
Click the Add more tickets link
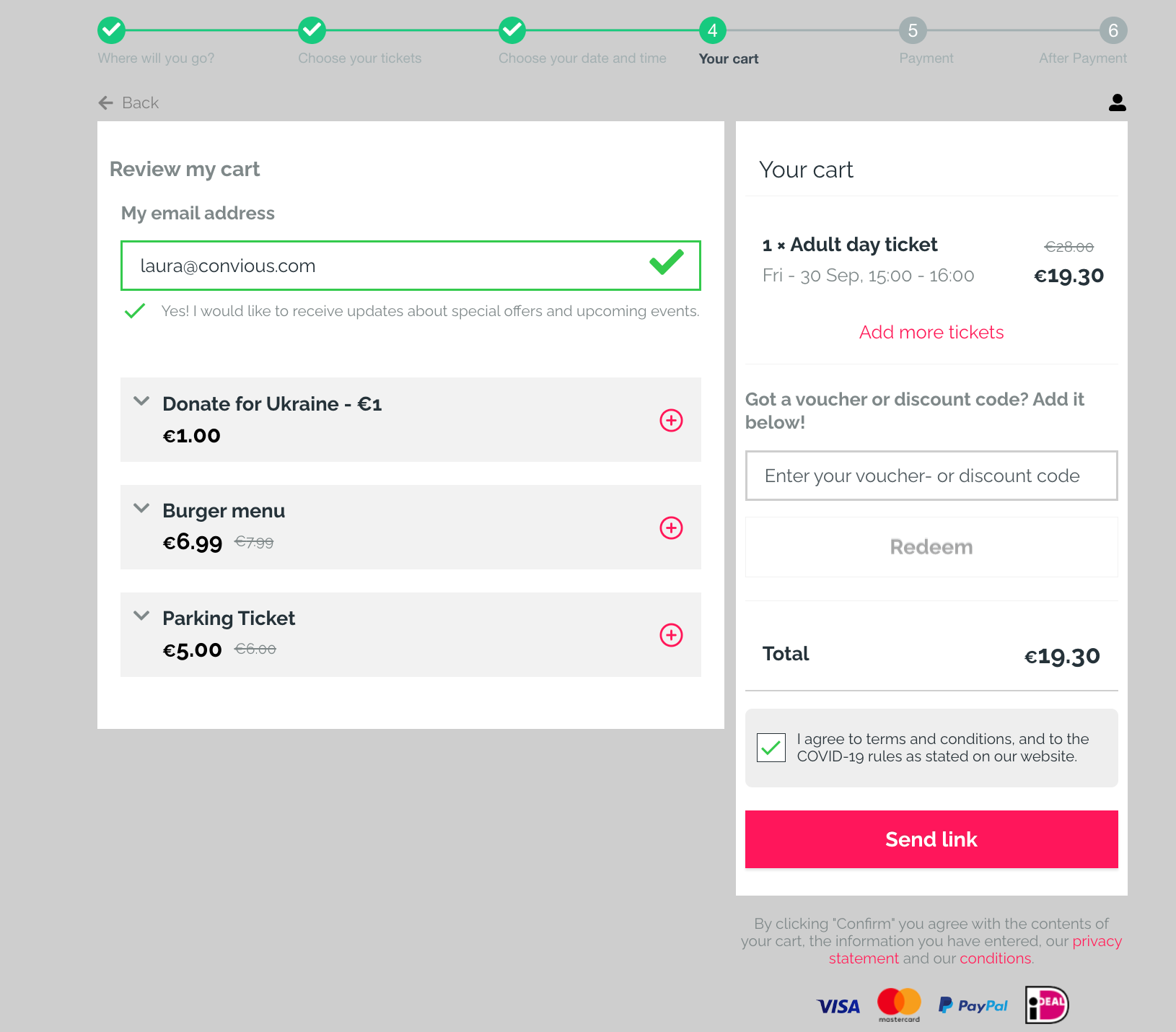coord(931,332)
